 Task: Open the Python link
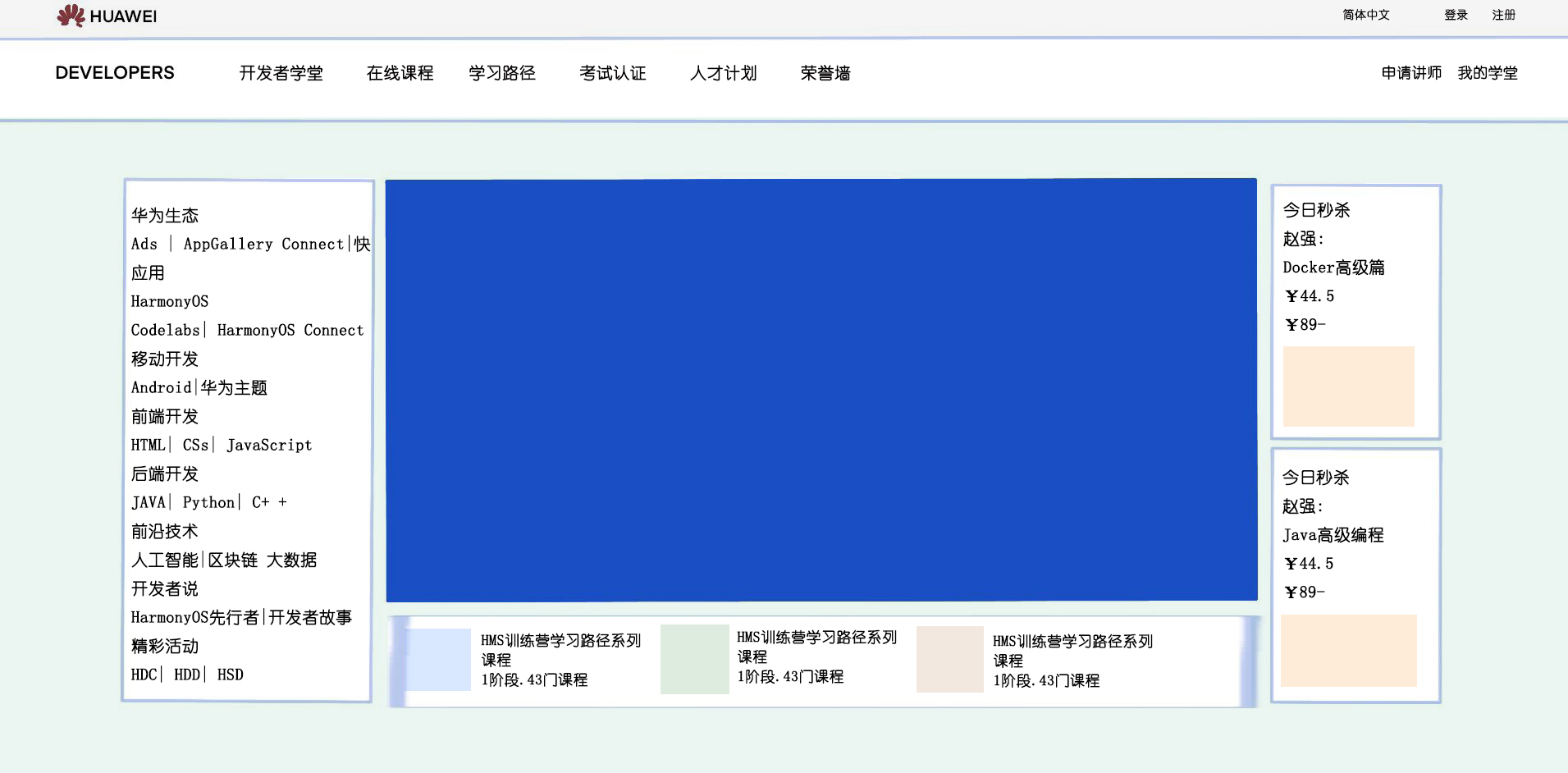(x=208, y=502)
